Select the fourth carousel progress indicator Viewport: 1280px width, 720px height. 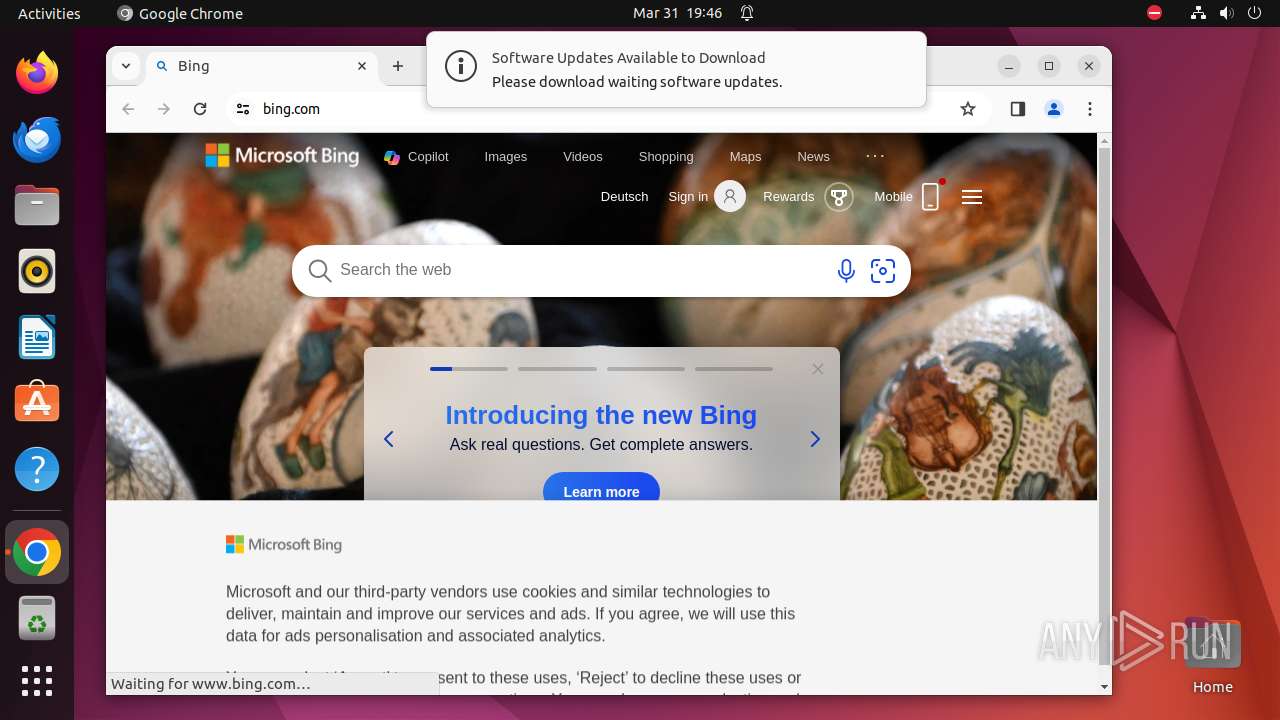(x=734, y=369)
